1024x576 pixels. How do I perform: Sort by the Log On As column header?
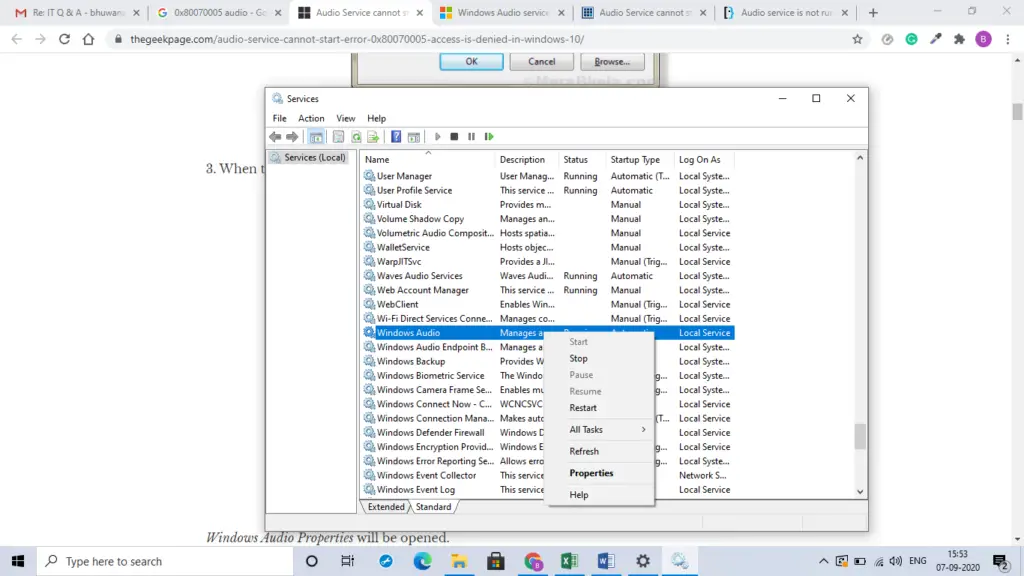click(704, 159)
